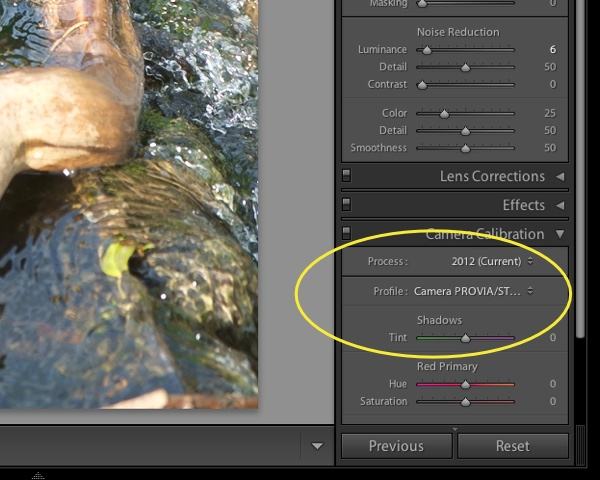The image size is (600, 480).
Task: Click the Luminance noise reduction slider handle
Action: 427,49
